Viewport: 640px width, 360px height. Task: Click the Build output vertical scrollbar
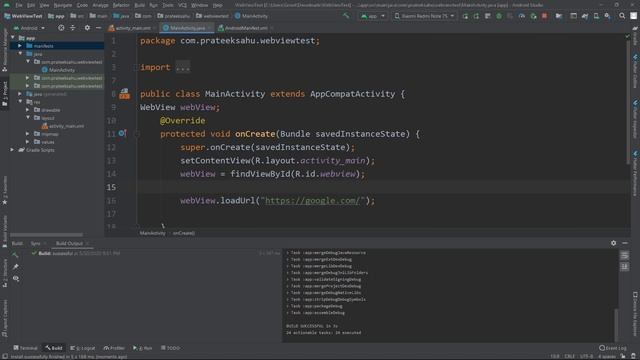click(x=616, y=324)
